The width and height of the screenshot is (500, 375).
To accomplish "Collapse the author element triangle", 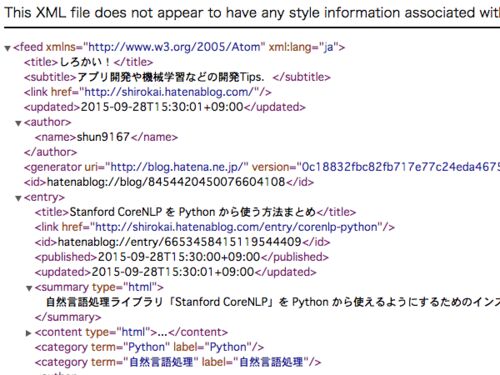I will pos(18,123).
